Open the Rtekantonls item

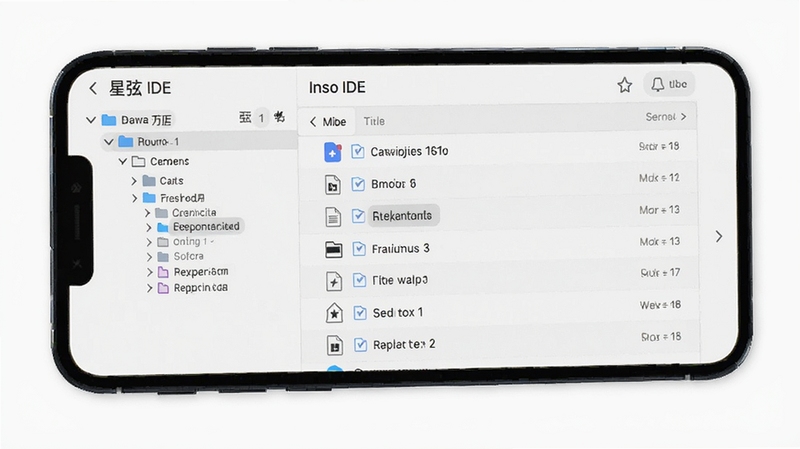tap(402, 216)
